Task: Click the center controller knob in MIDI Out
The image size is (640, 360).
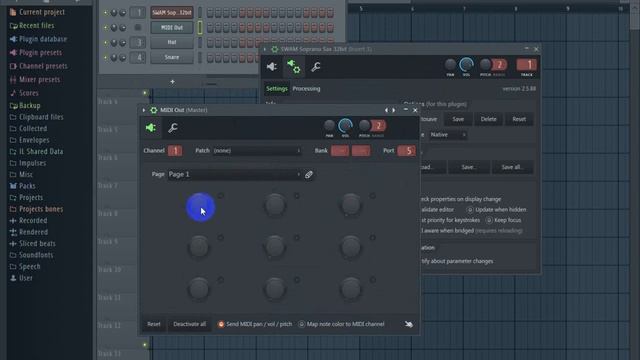Action: pos(275,247)
